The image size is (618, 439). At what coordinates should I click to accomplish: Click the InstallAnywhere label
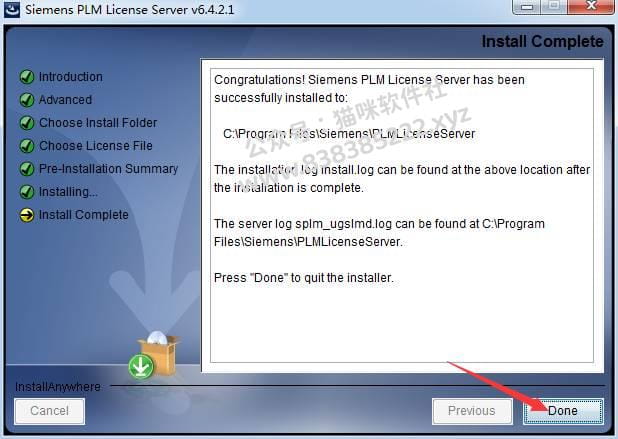58,387
